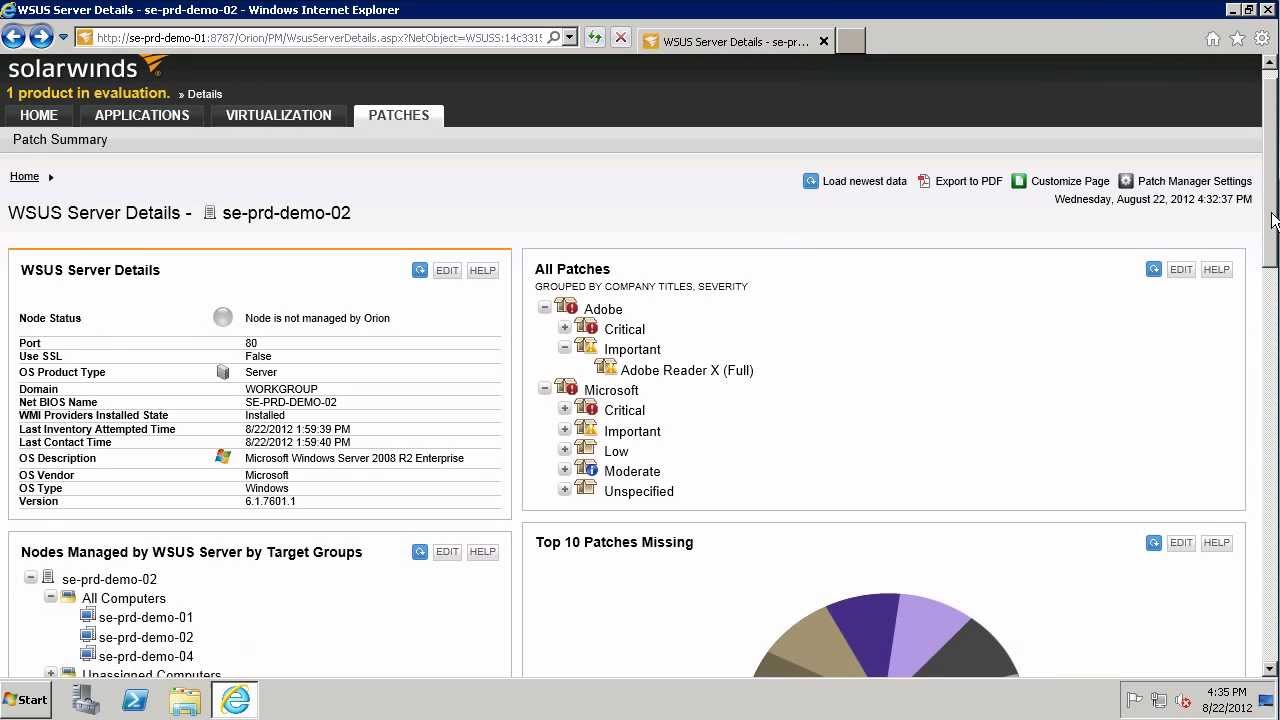Expand Microsoft Moderate patches

[565, 470]
